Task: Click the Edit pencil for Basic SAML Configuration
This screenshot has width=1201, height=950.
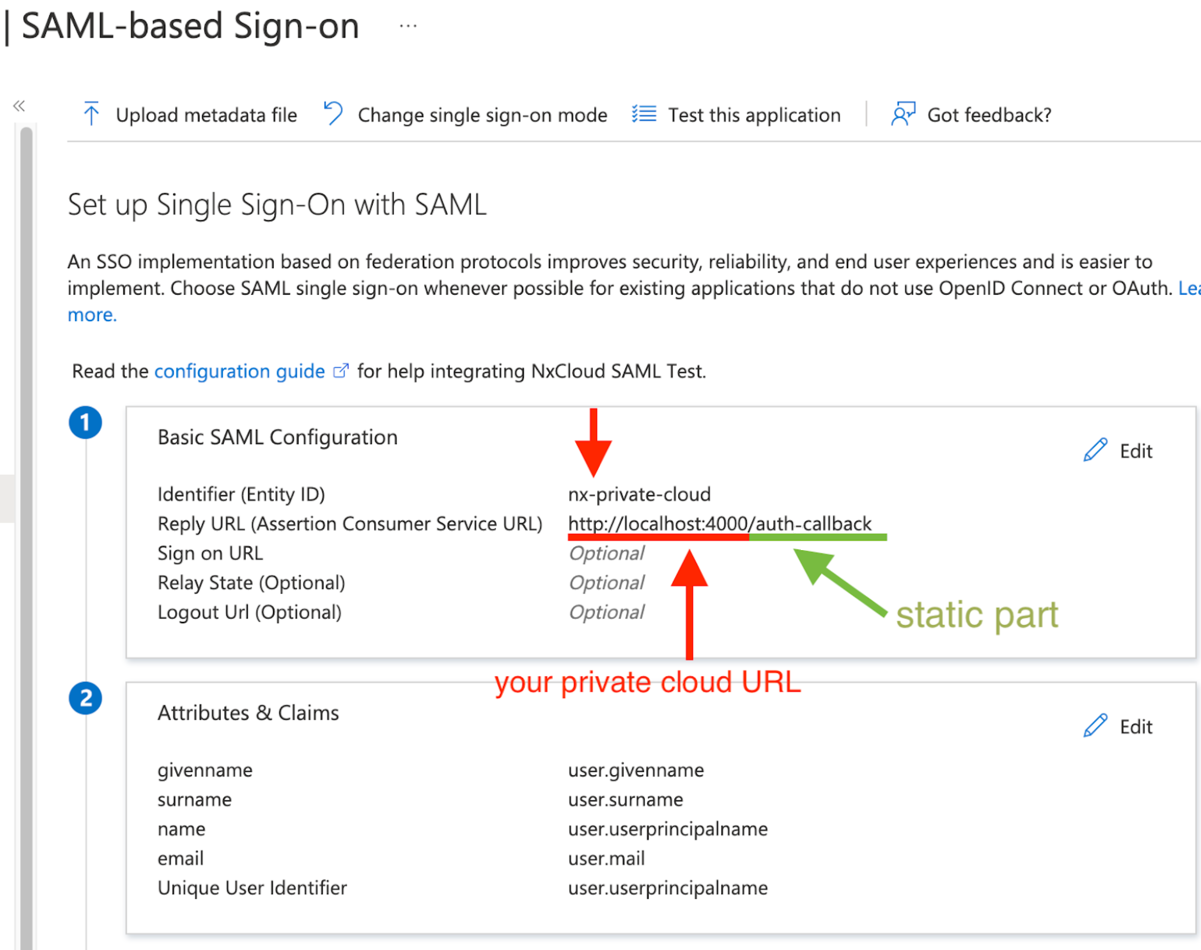Action: (x=1097, y=450)
